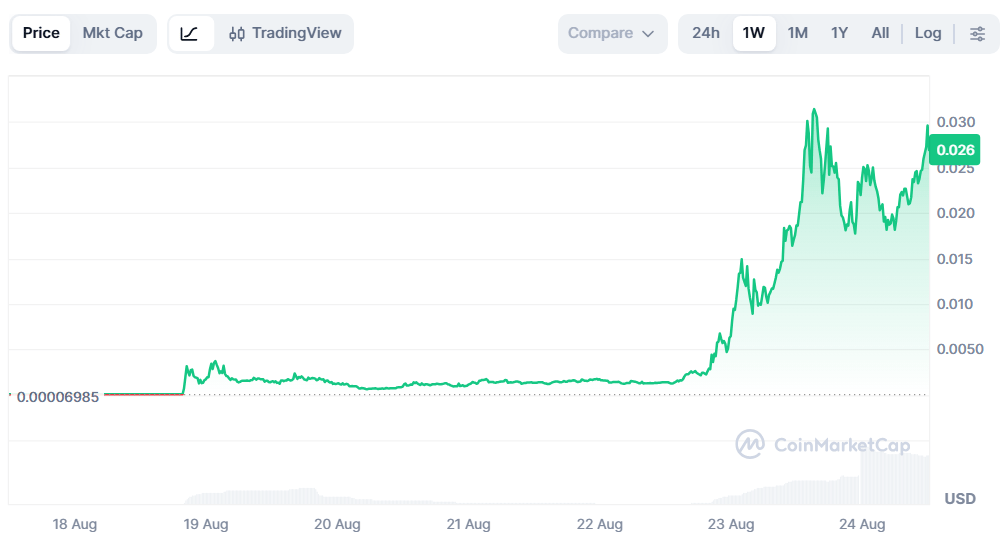Open chart settings sliders icon
The image size is (1001, 553).
977,33
